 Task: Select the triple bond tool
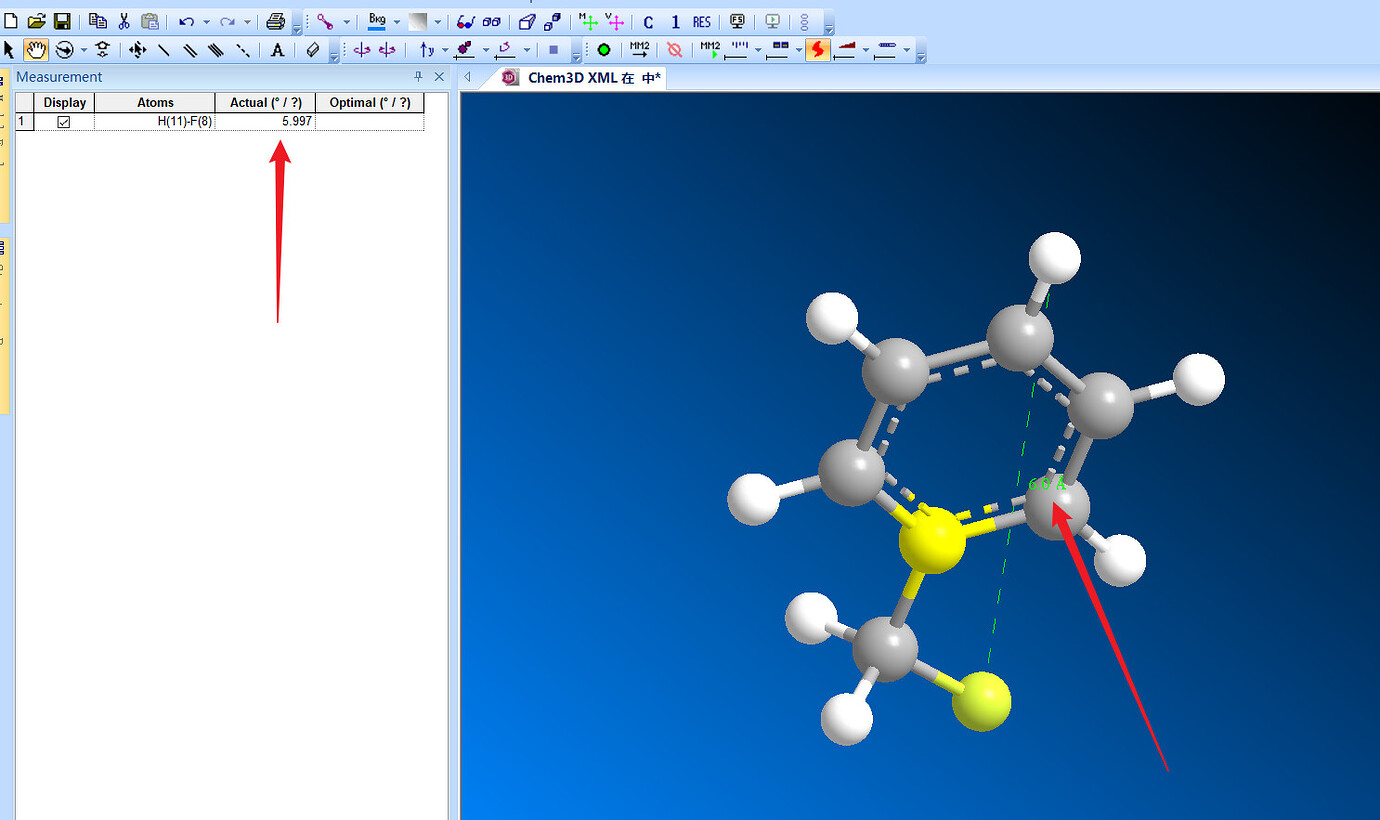pos(216,49)
